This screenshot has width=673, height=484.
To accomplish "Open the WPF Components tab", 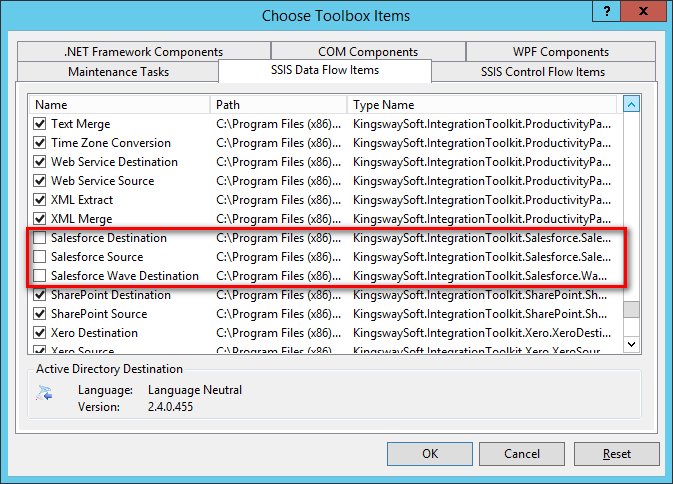I will pyautogui.click(x=561, y=52).
